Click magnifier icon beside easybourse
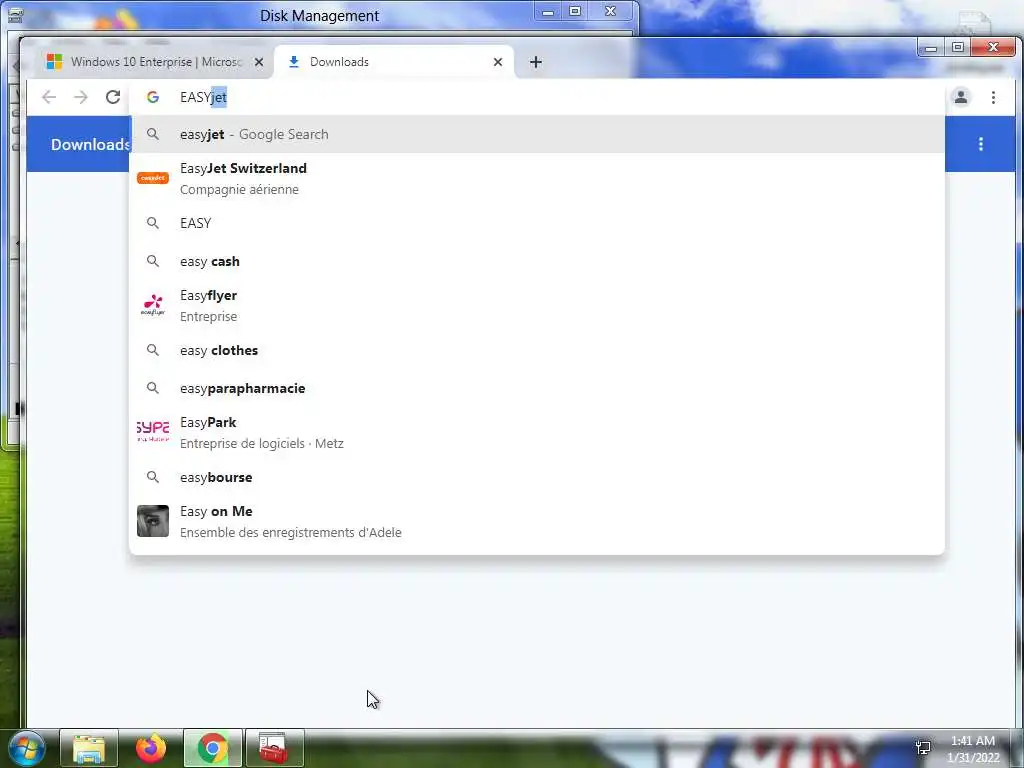 [x=153, y=477]
